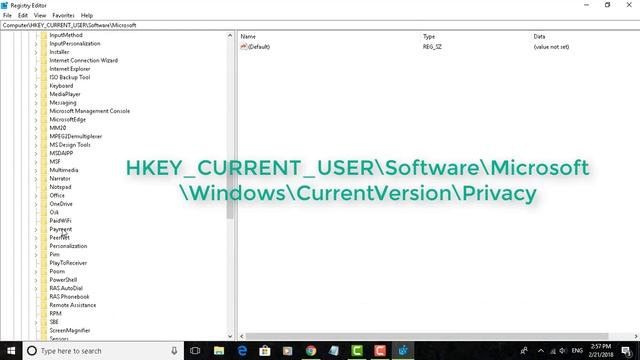640x360 pixels.
Task: Select the Remote Assistance key
Action: (x=73, y=305)
